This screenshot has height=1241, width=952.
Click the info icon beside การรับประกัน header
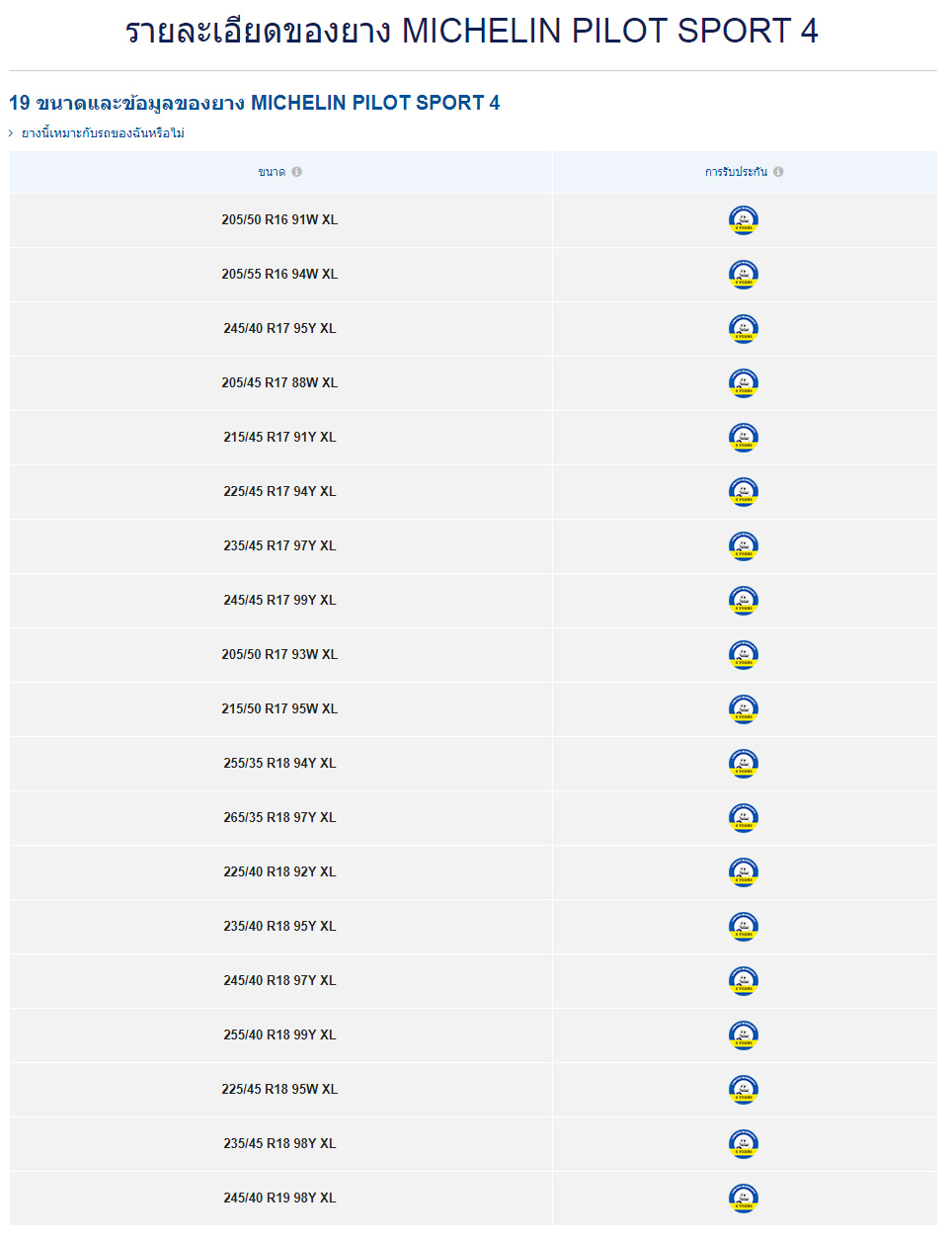tap(778, 172)
